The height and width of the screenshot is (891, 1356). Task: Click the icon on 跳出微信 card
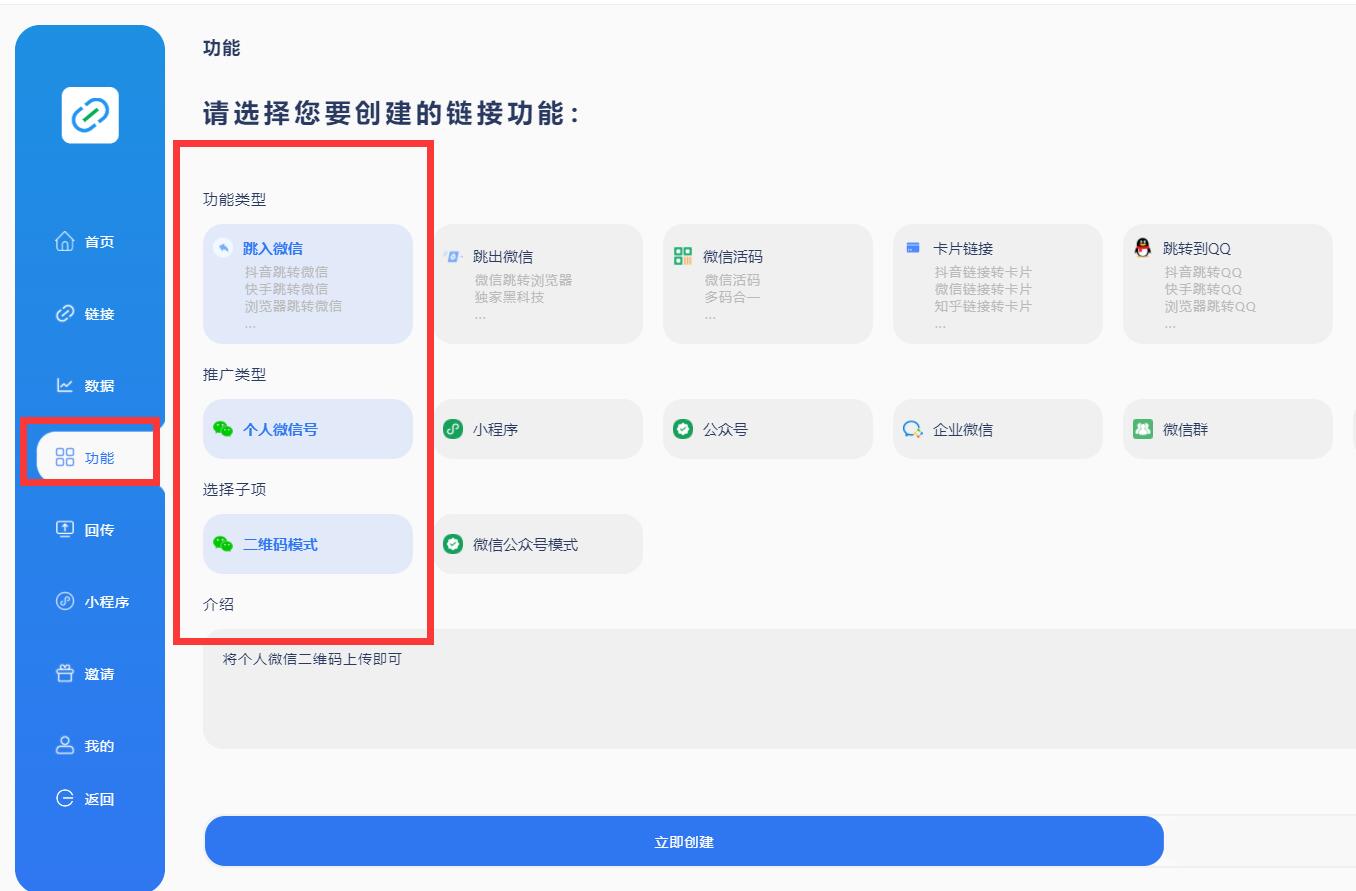[x=453, y=256]
